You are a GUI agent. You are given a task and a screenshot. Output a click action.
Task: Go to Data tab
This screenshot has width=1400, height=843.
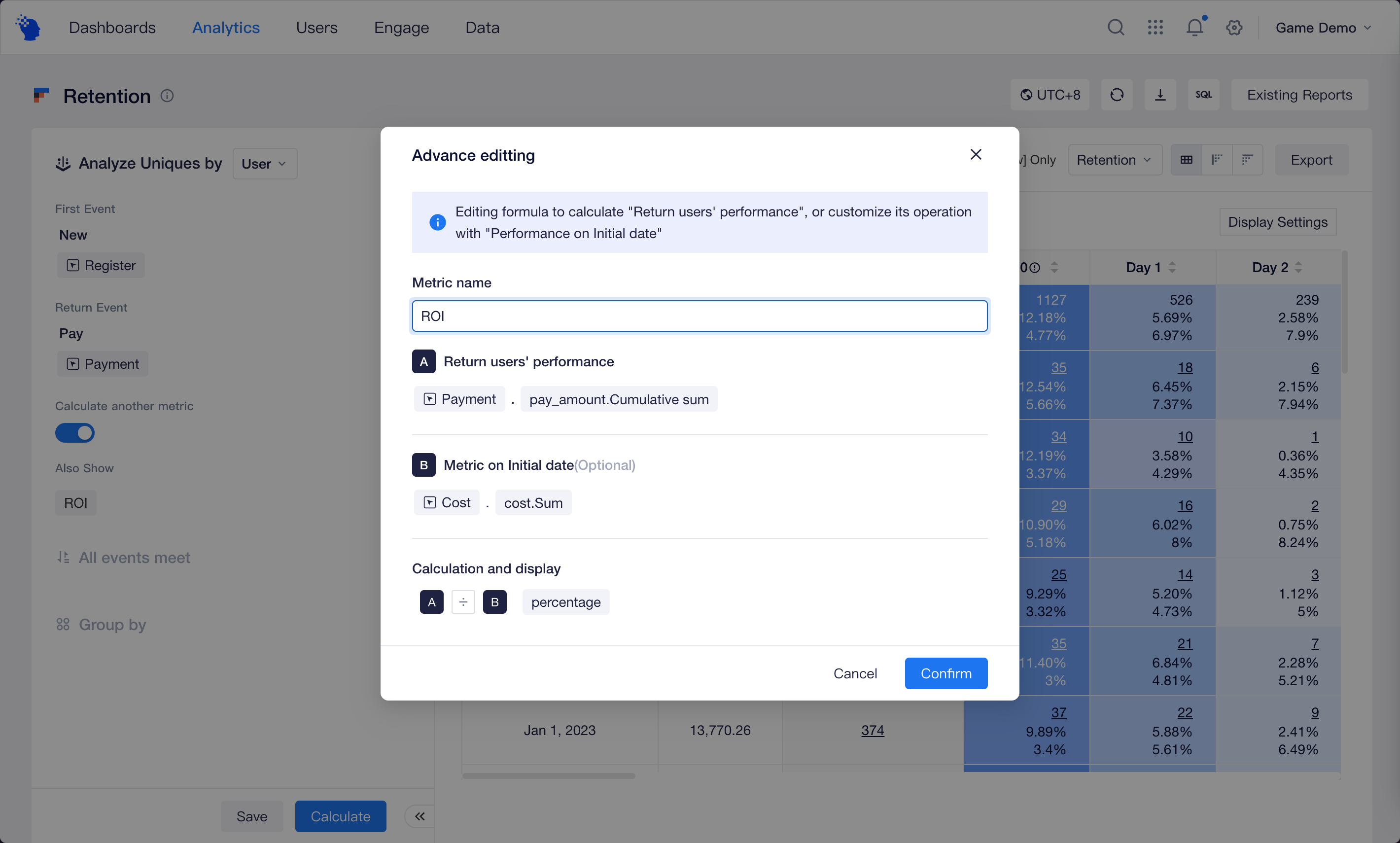482,27
